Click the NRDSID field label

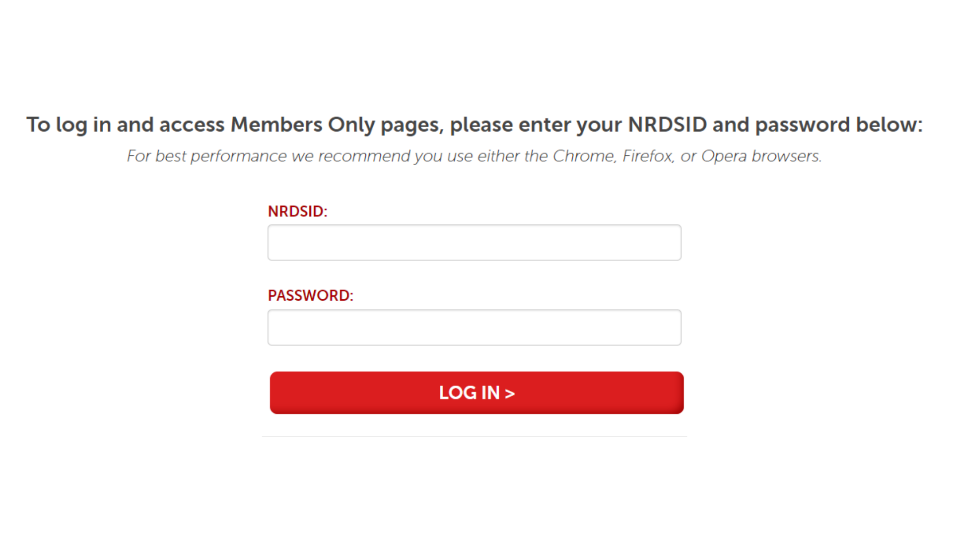298,212
